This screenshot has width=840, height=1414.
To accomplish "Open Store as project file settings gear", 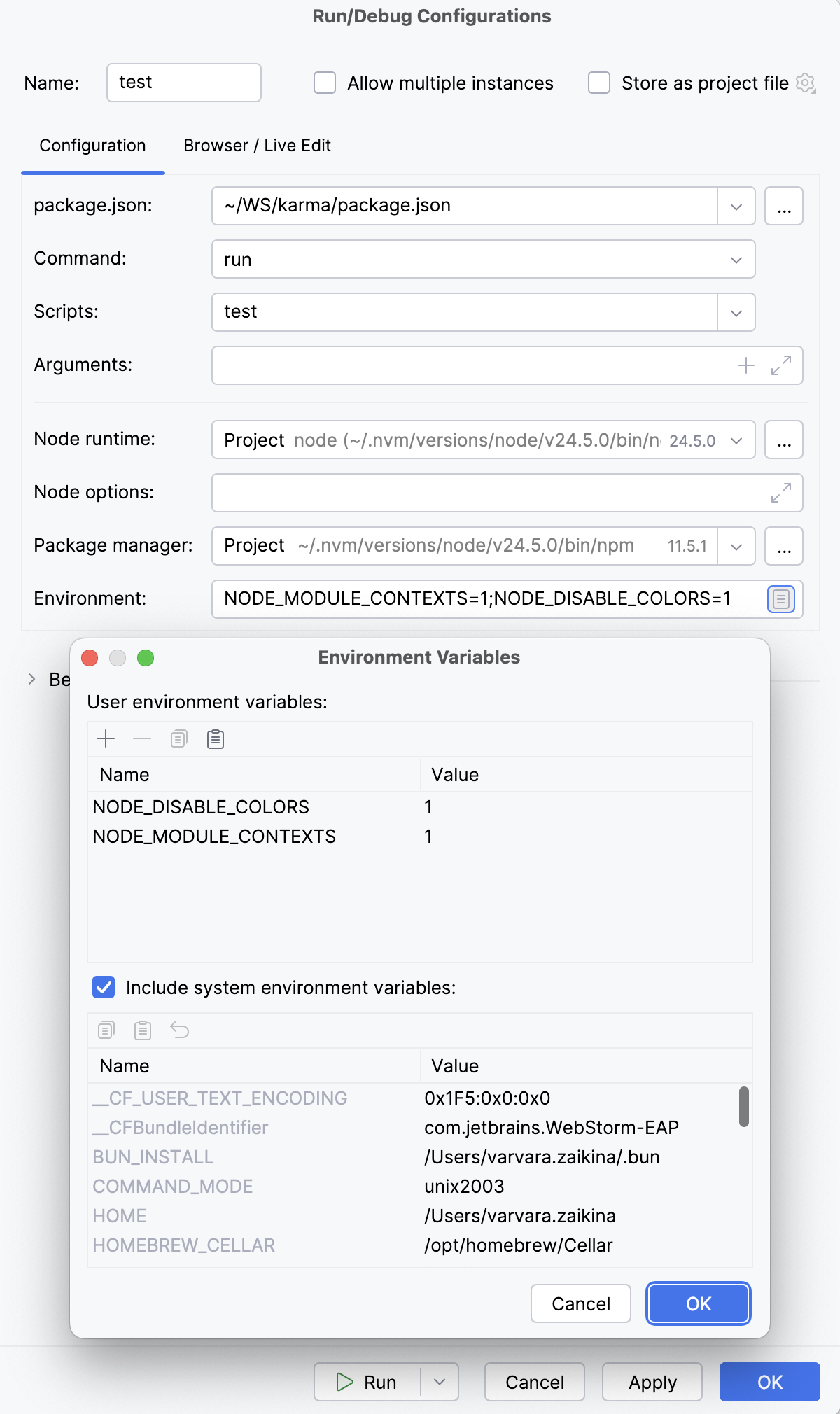I will (x=806, y=83).
